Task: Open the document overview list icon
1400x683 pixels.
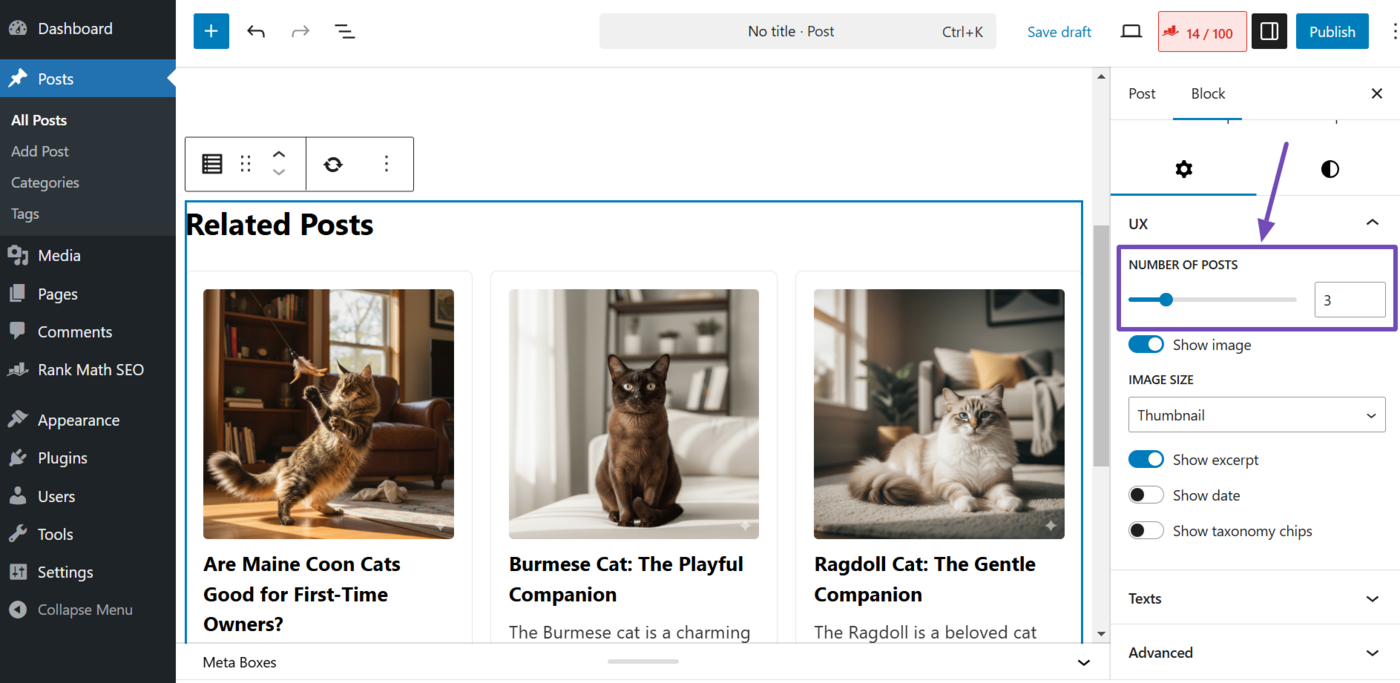Action: [345, 31]
